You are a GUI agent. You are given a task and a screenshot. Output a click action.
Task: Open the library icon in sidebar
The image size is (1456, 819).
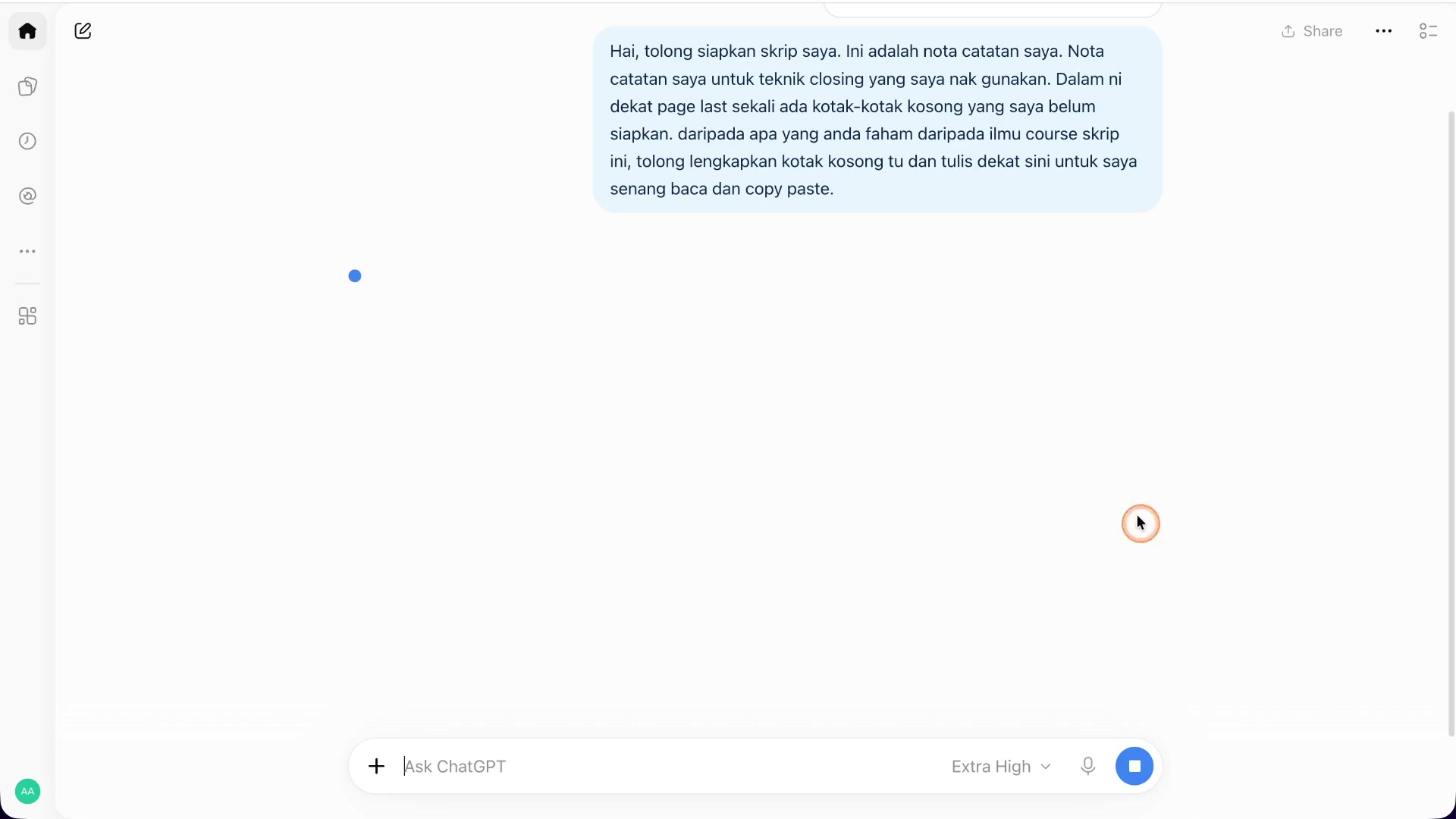click(27, 86)
